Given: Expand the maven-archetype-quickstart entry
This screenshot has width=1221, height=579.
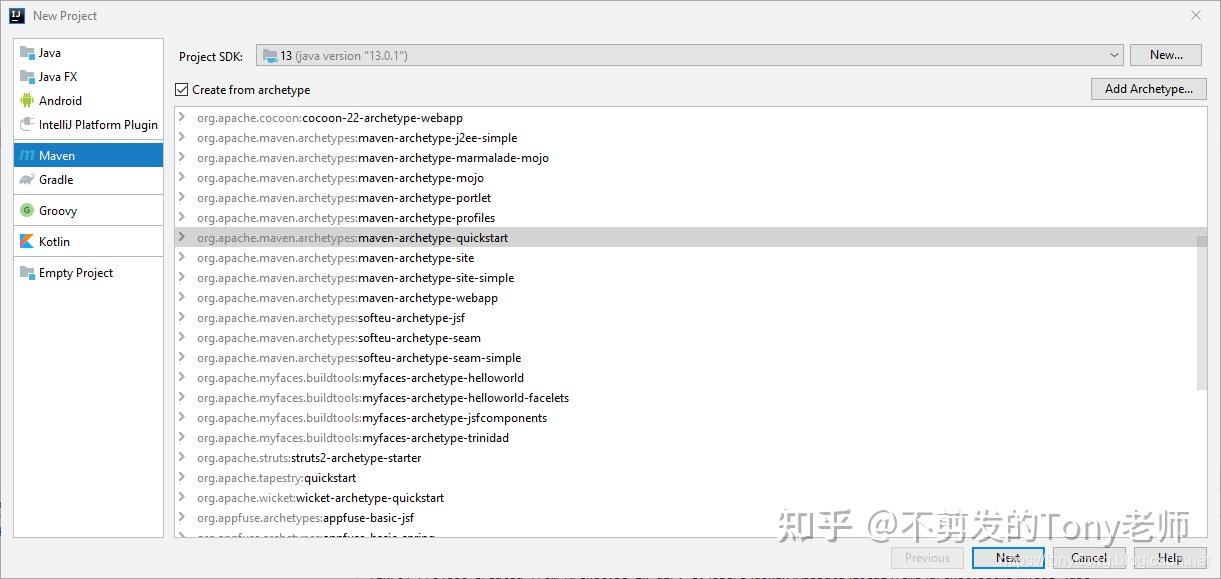Looking at the screenshot, I should 182,237.
